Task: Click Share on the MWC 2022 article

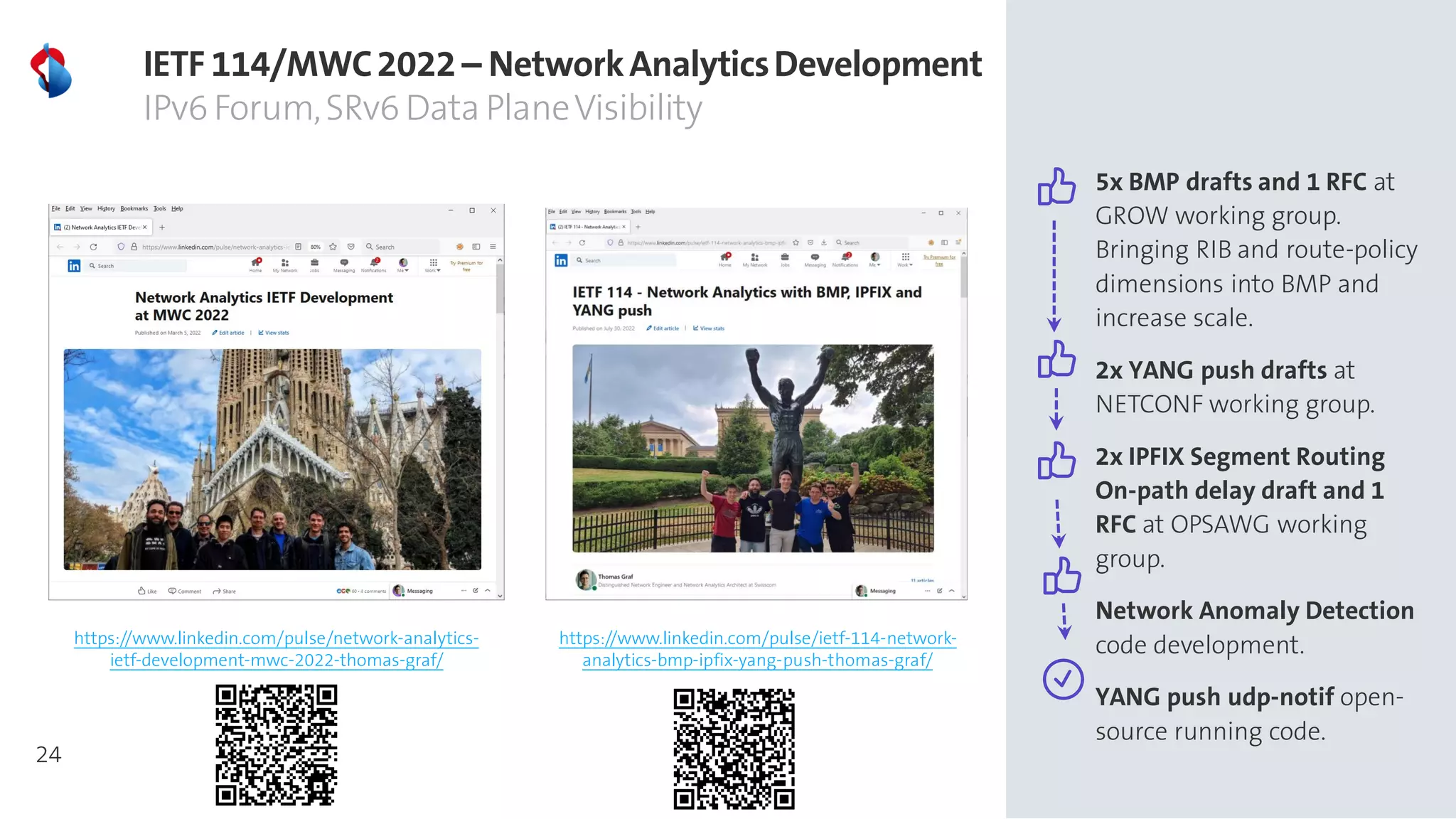Action: (x=225, y=591)
